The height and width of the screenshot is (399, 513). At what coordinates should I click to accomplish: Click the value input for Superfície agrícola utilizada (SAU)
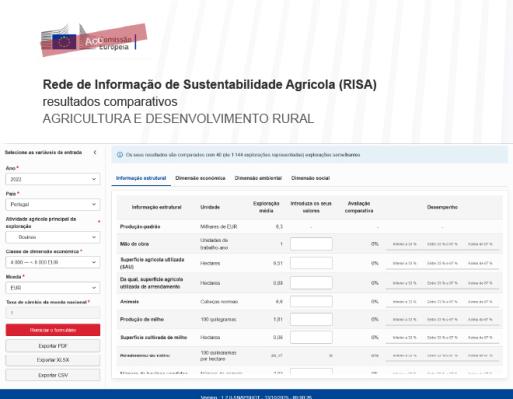311,263
